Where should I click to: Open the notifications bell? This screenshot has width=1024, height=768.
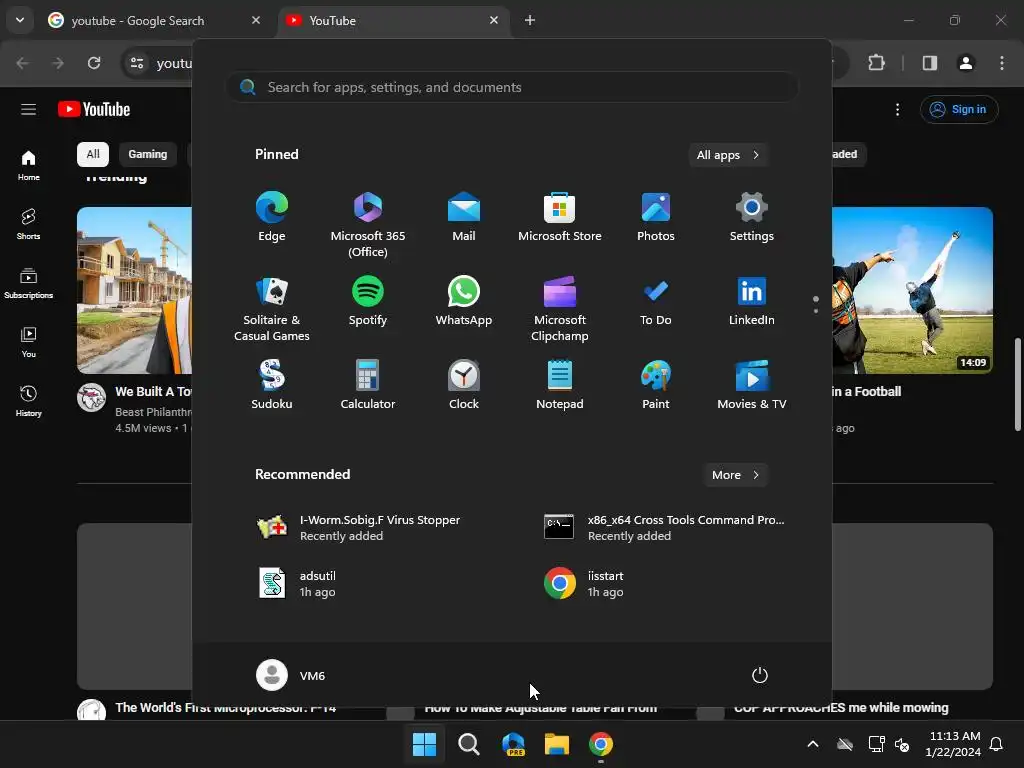pos(997,744)
